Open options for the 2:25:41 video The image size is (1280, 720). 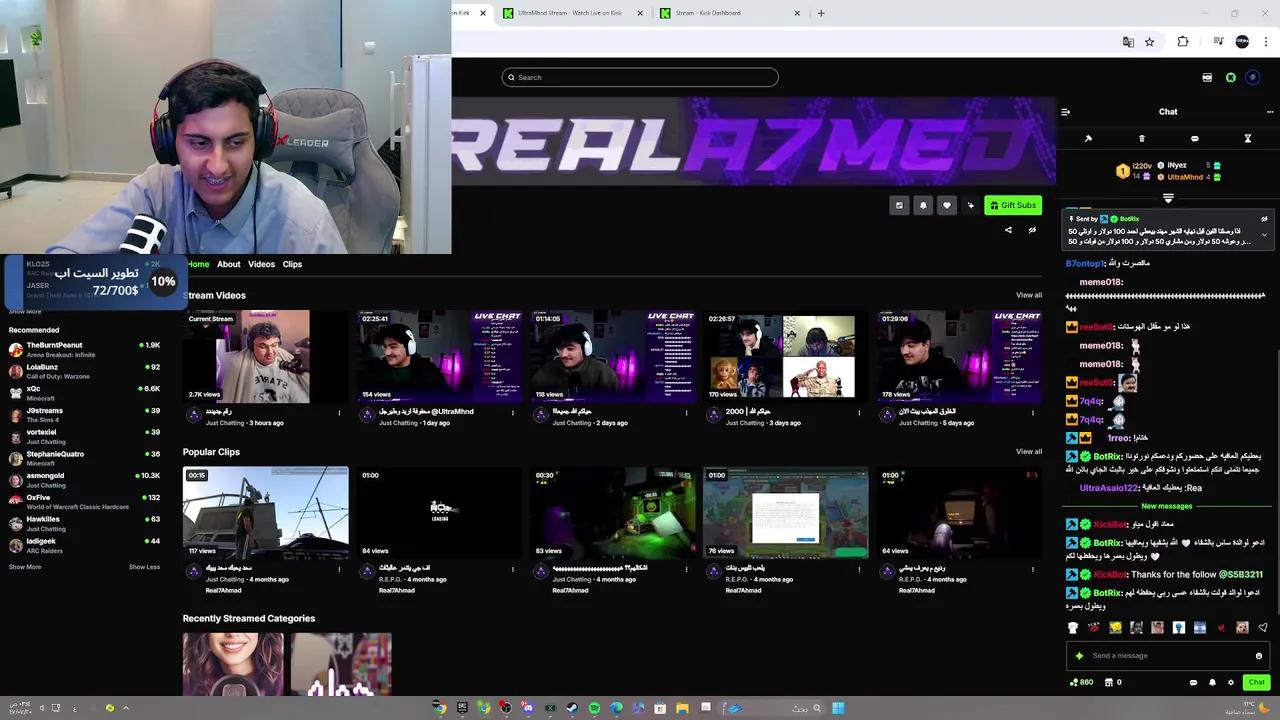point(513,413)
